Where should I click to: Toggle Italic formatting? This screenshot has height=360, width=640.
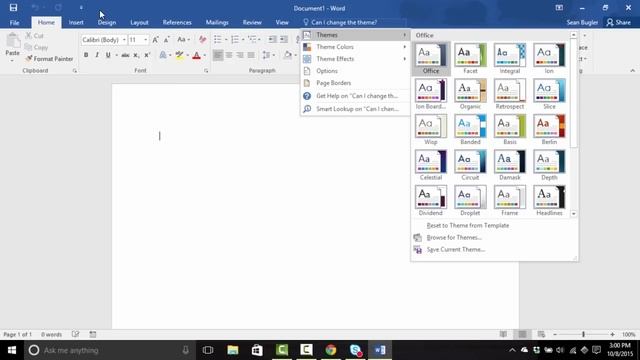point(97,55)
